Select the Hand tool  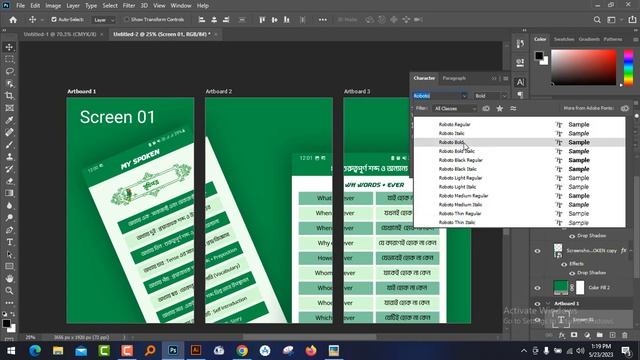click(9, 279)
